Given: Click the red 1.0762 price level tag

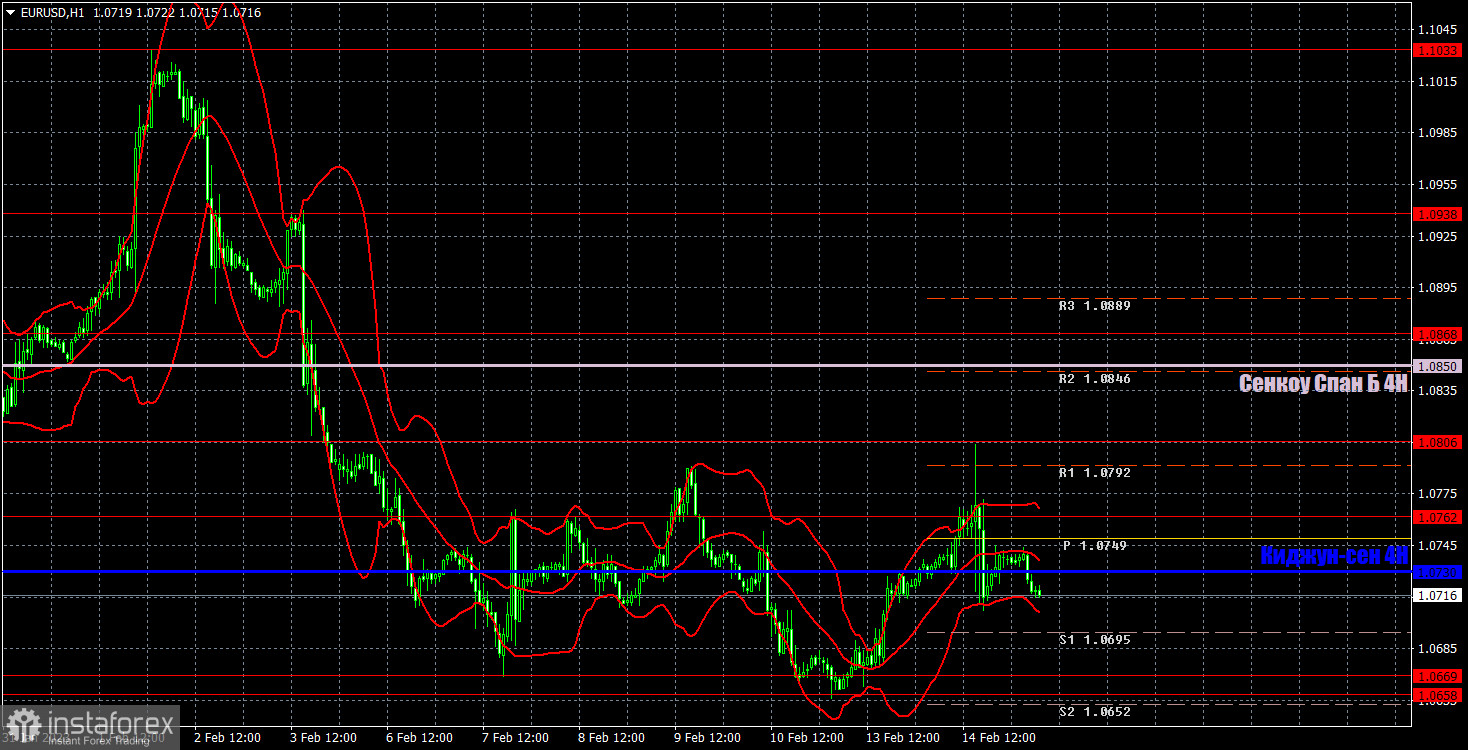Looking at the screenshot, I should (1438, 517).
